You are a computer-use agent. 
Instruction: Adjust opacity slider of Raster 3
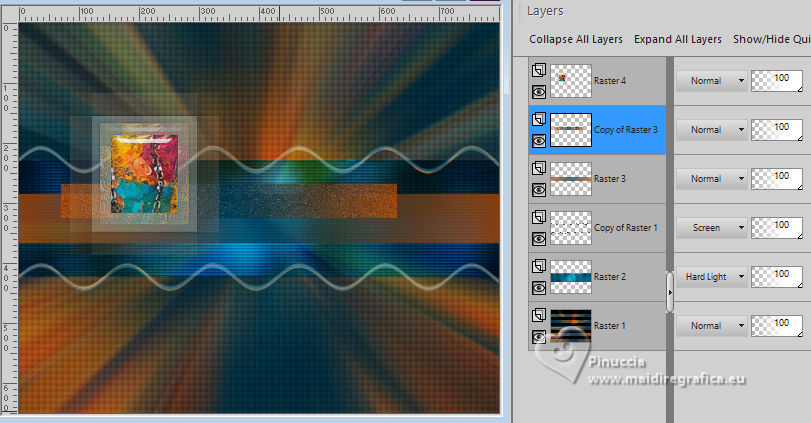pyautogui.click(x=777, y=179)
